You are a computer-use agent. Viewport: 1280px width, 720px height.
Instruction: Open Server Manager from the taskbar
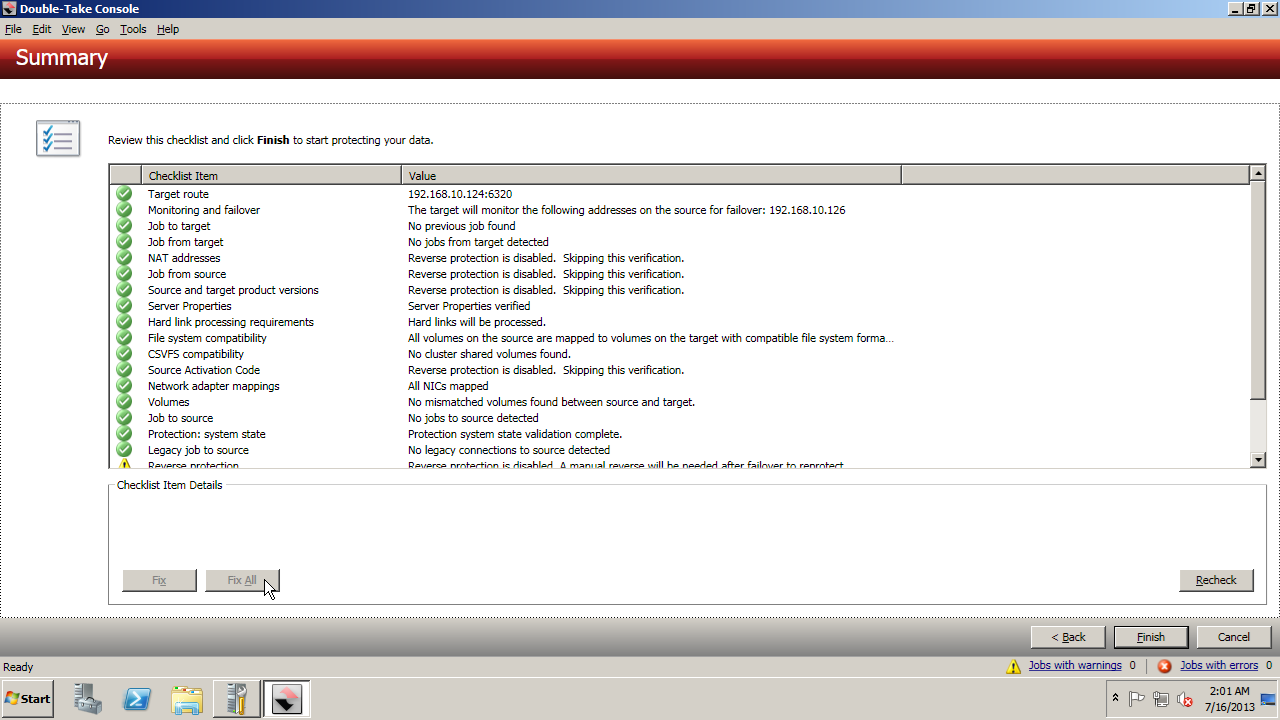tap(88, 699)
